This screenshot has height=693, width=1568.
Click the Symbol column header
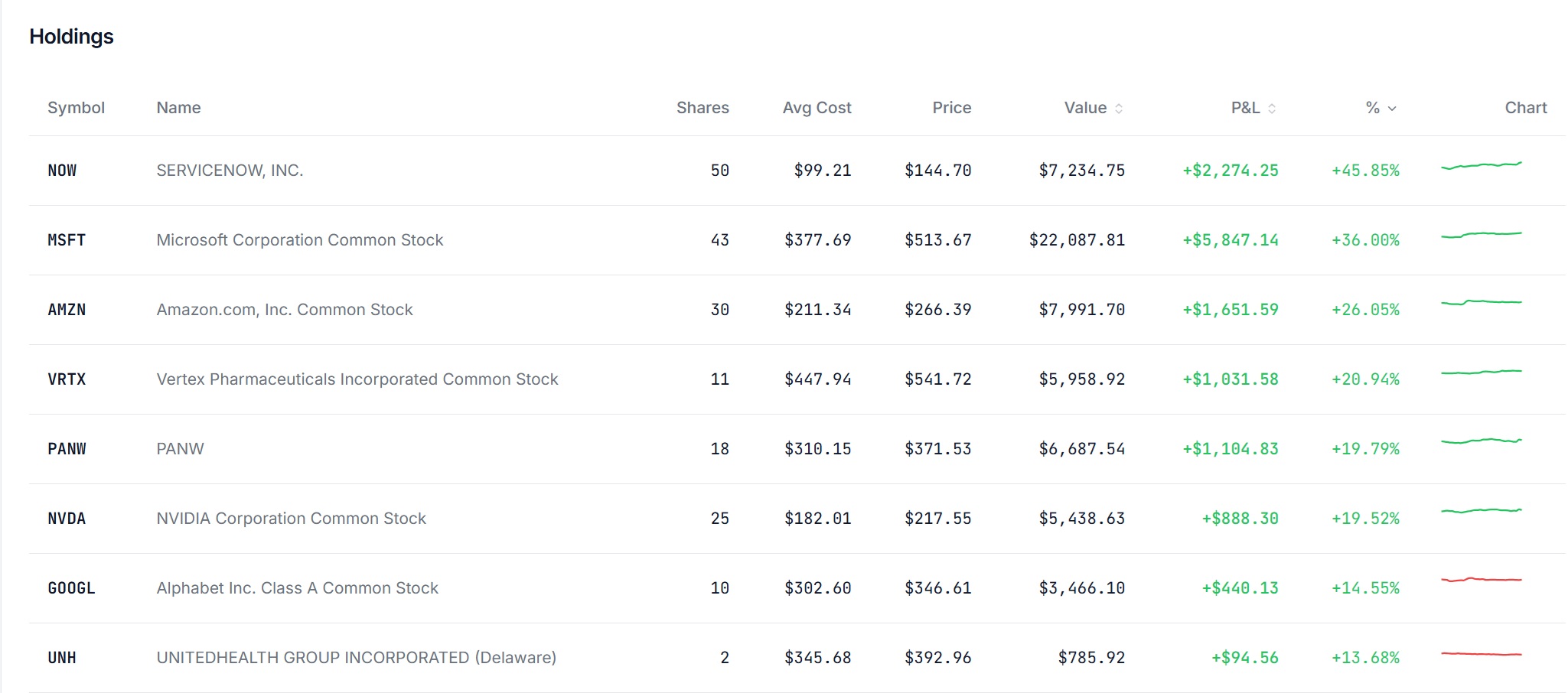click(76, 108)
